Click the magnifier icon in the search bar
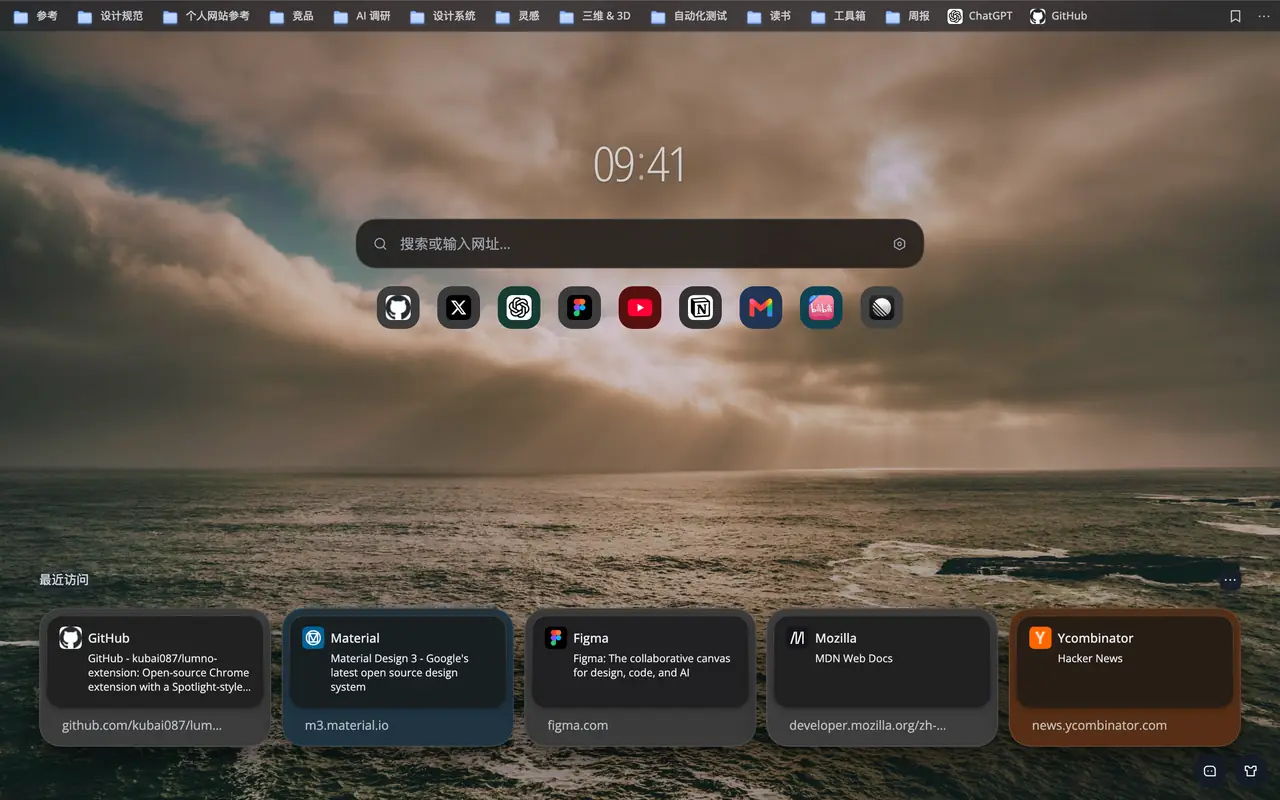1280x800 pixels. coord(380,244)
